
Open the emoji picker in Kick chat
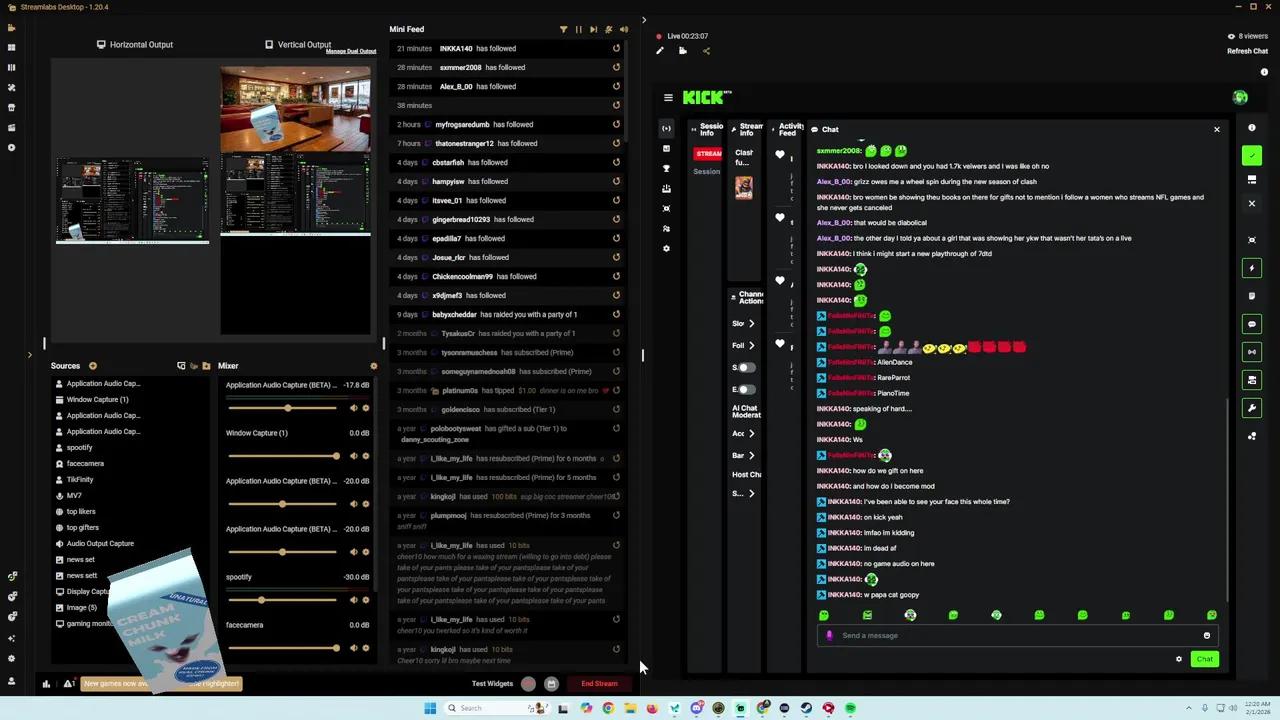[1206, 635]
